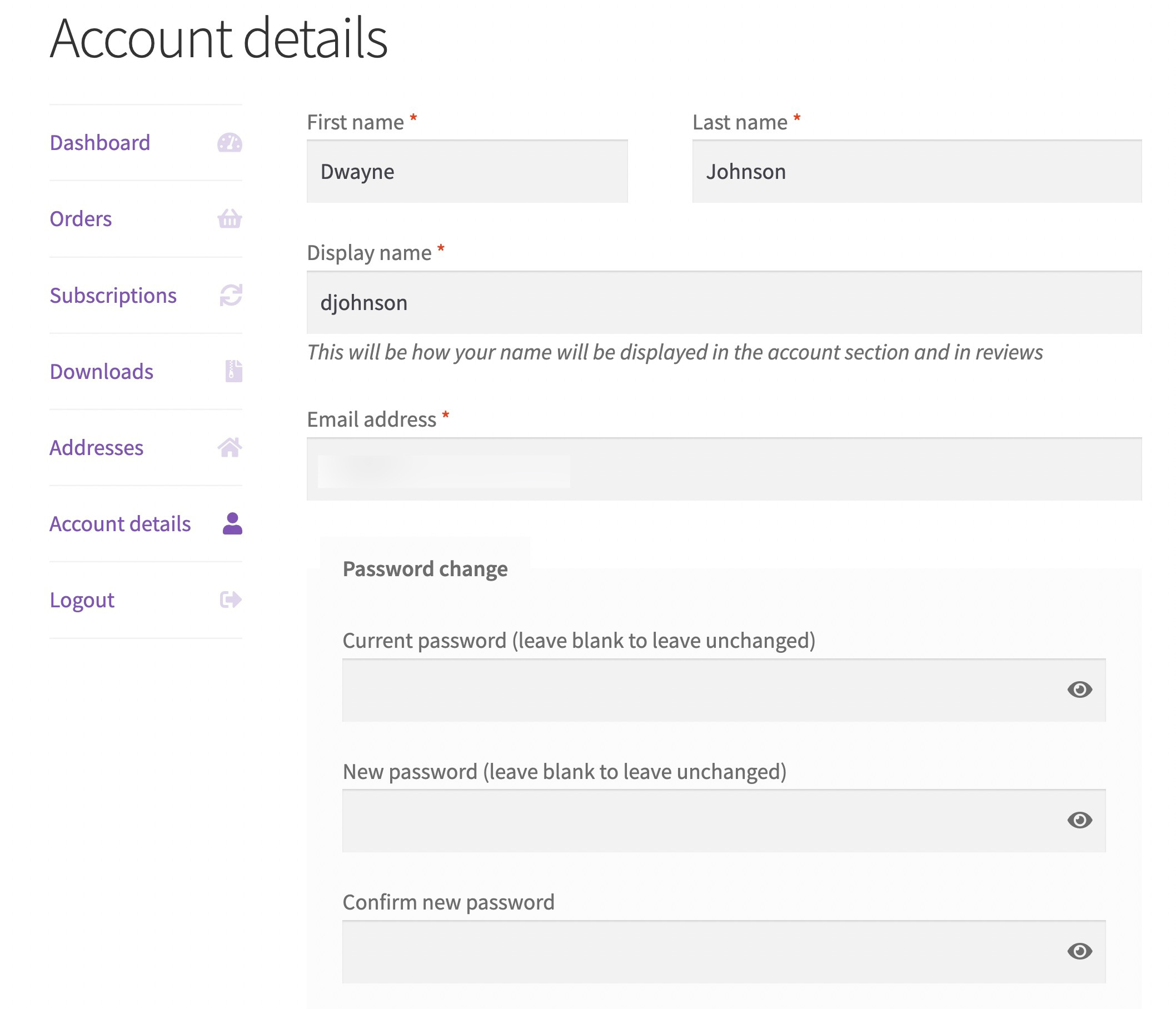Reveal the new password field contents
Image resolution: width=1176 pixels, height=1009 pixels.
pyautogui.click(x=1079, y=820)
